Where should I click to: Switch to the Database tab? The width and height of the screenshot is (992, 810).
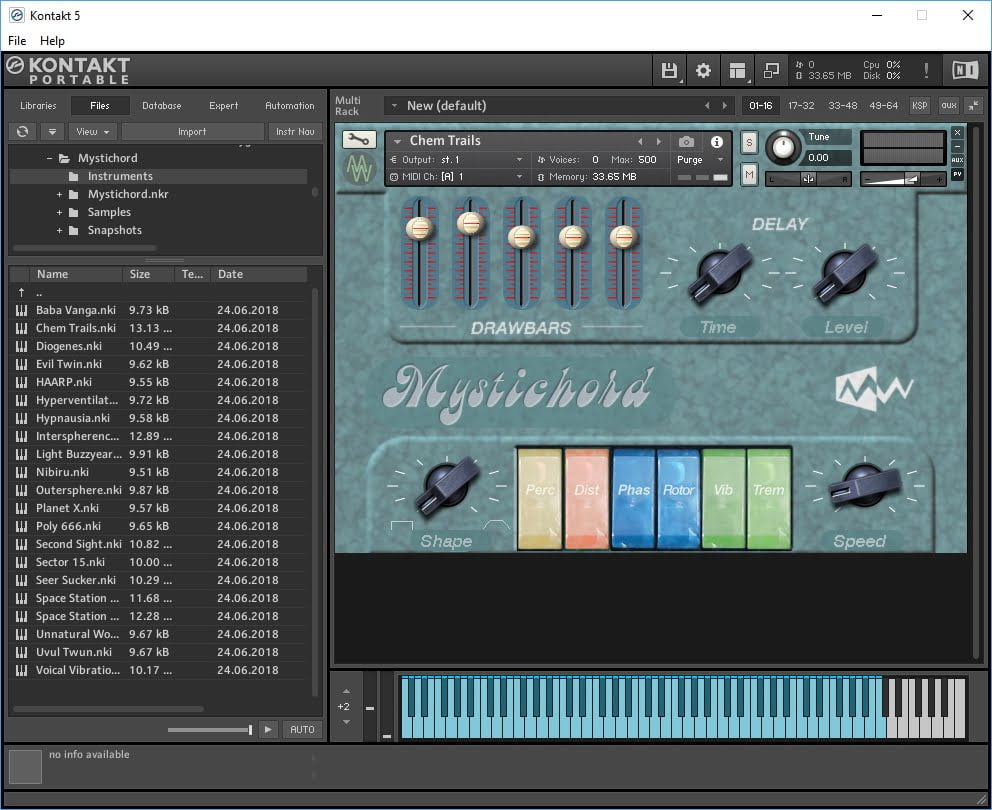pyautogui.click(x=161, y=106)
